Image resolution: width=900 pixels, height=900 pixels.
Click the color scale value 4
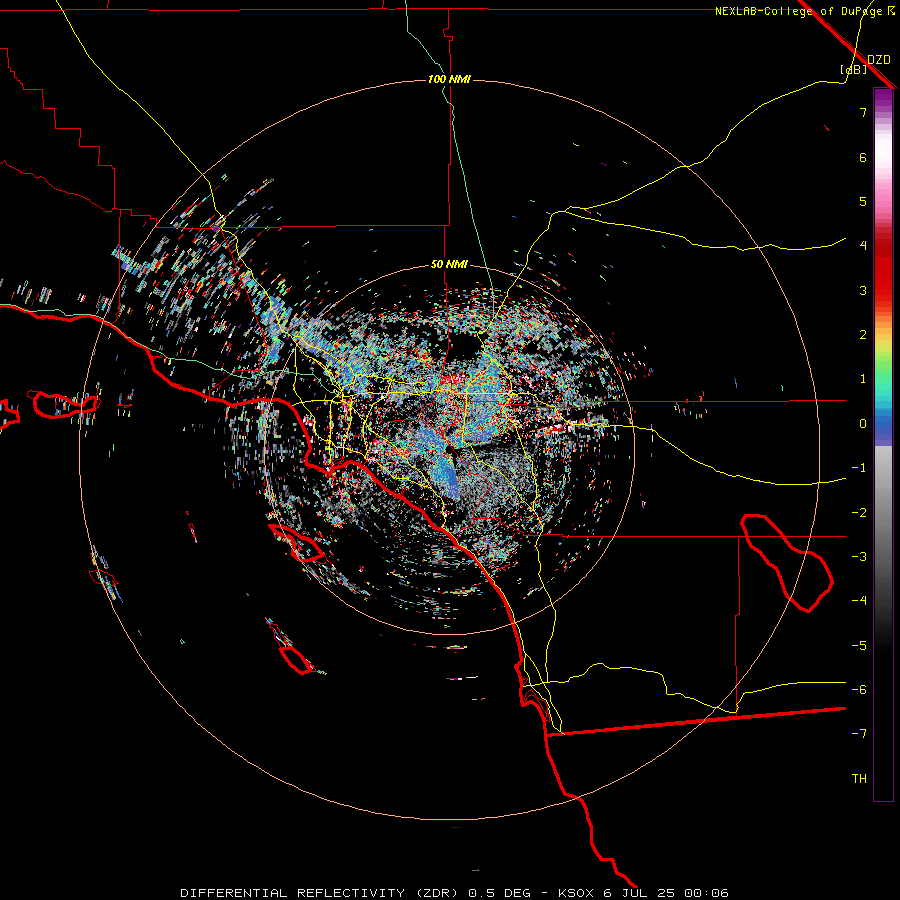863,246
